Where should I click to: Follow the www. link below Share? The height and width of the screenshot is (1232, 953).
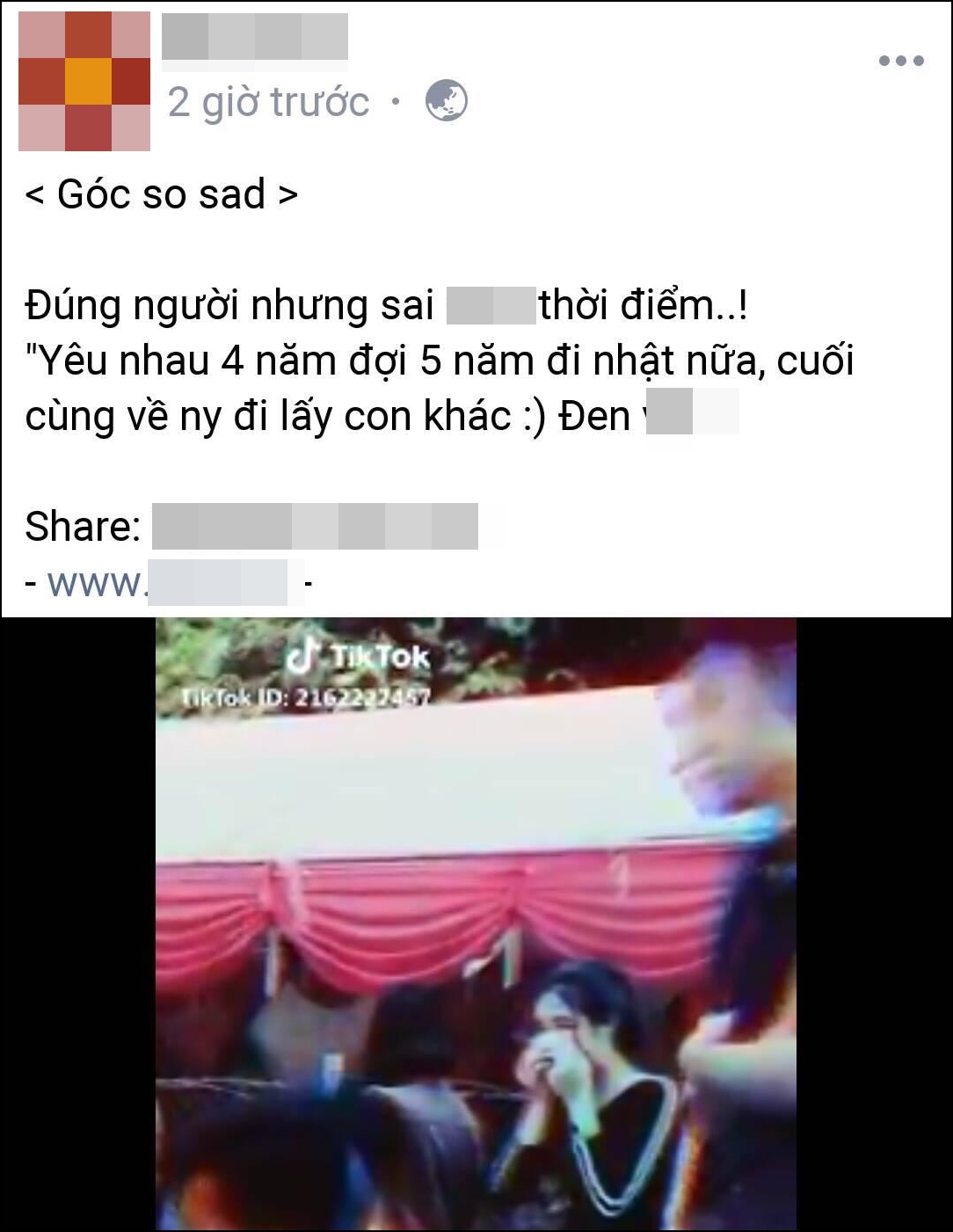coord(167,582)
